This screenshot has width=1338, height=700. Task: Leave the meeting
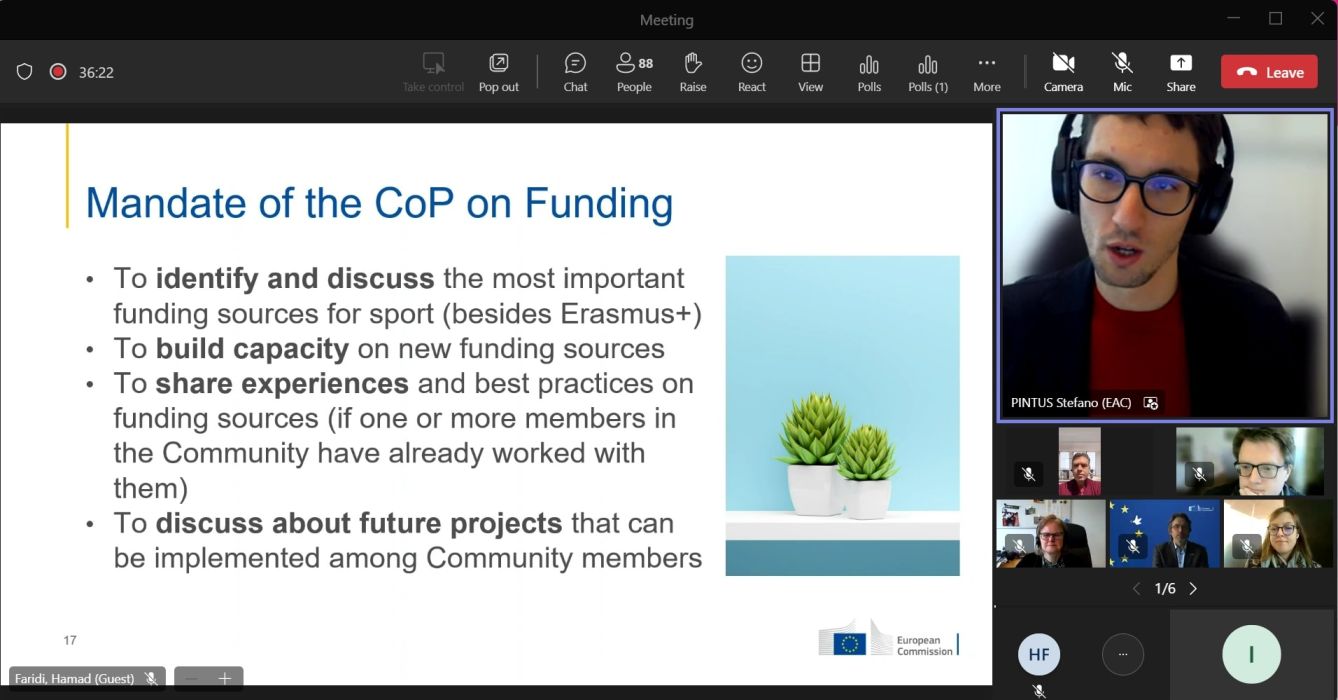tap(1269, 72)
